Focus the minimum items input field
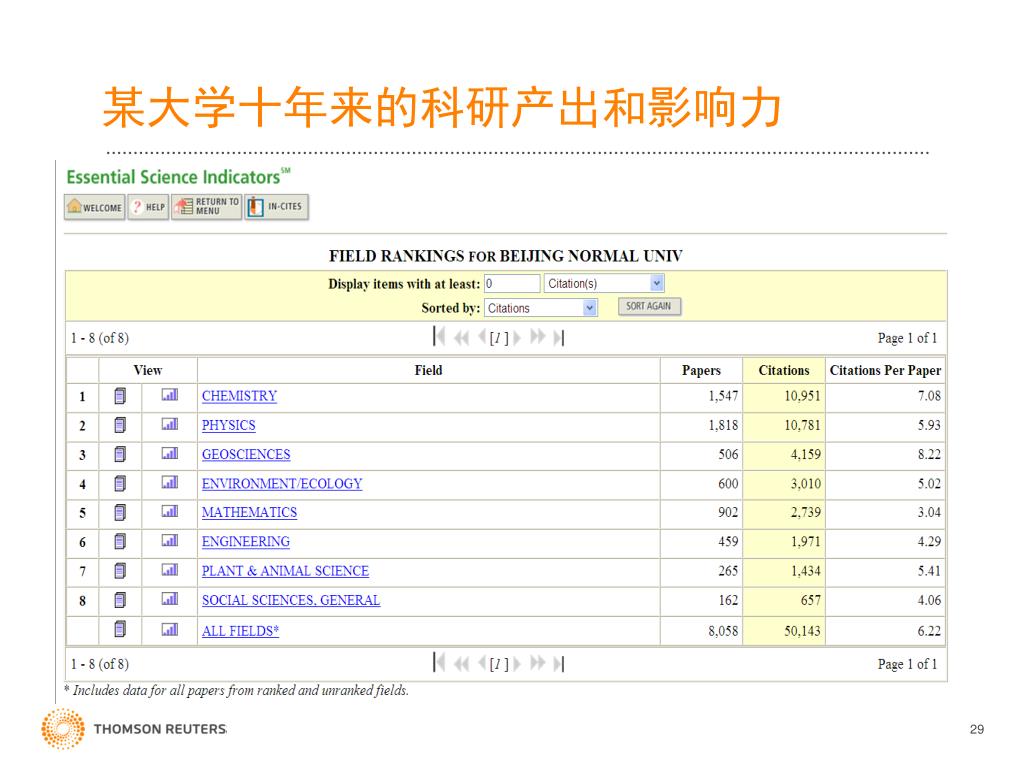This screenshot has height=768, width=1024. point(512,283)
